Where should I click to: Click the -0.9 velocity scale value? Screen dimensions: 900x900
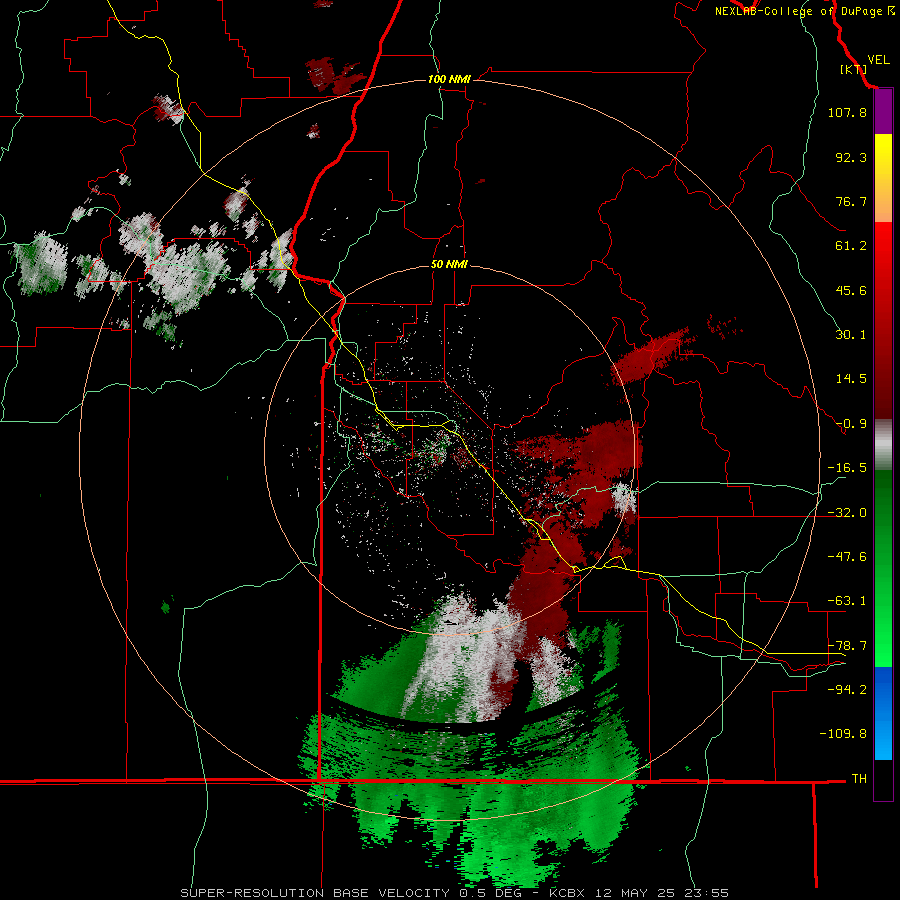[x=851, y=424]
